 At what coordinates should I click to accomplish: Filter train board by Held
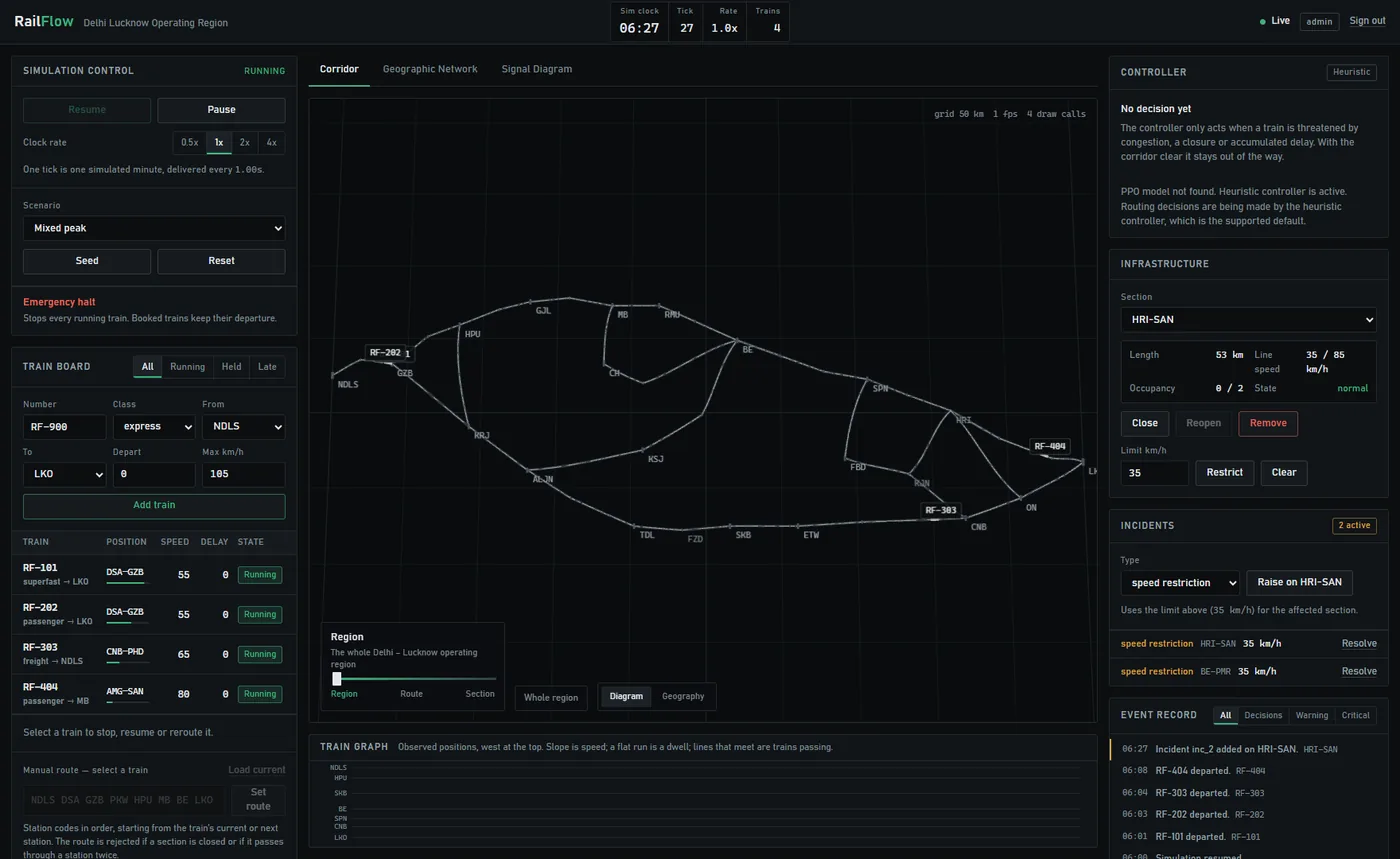pyautogui.click(x=231, y=367)
